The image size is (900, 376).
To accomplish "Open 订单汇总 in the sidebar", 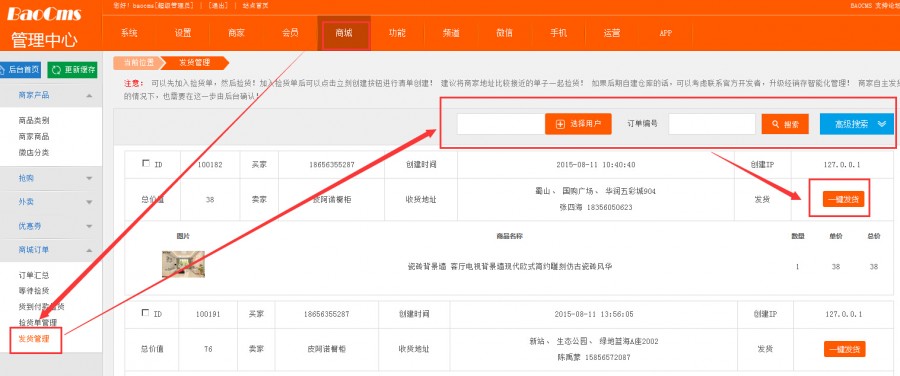I will click(x=34, y=276).
